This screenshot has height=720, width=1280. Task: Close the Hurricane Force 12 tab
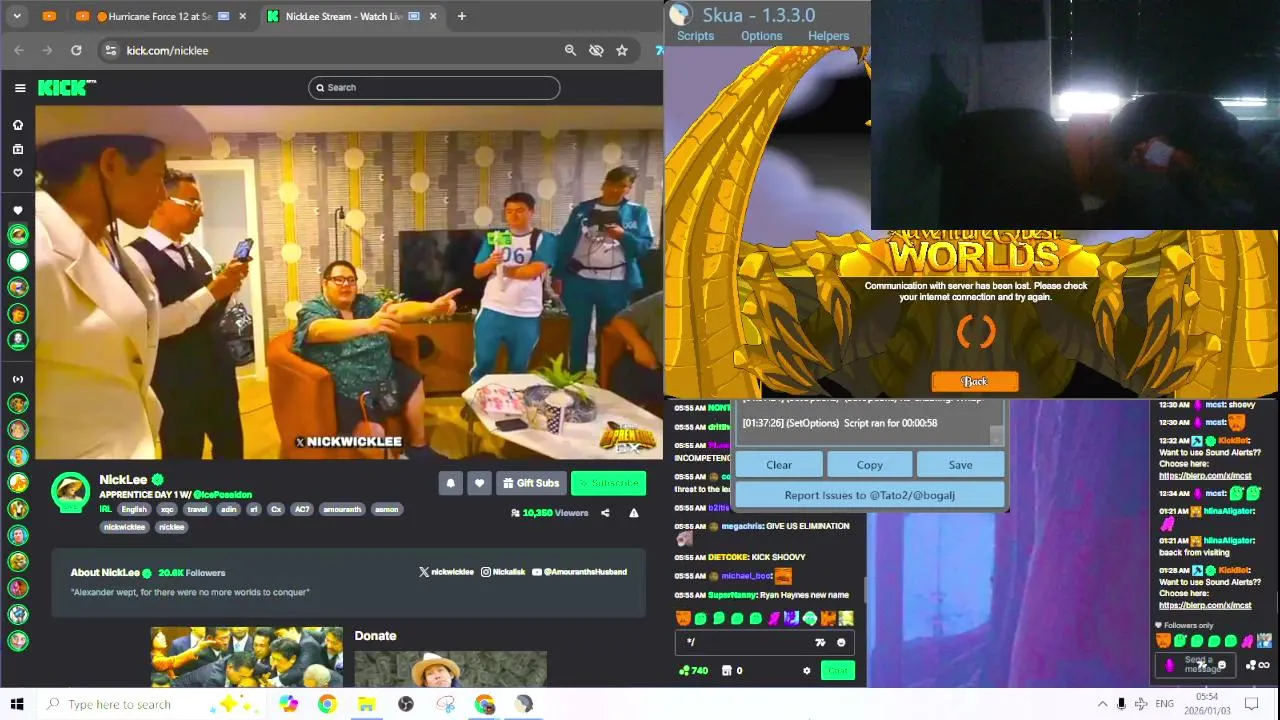[241, 16]
